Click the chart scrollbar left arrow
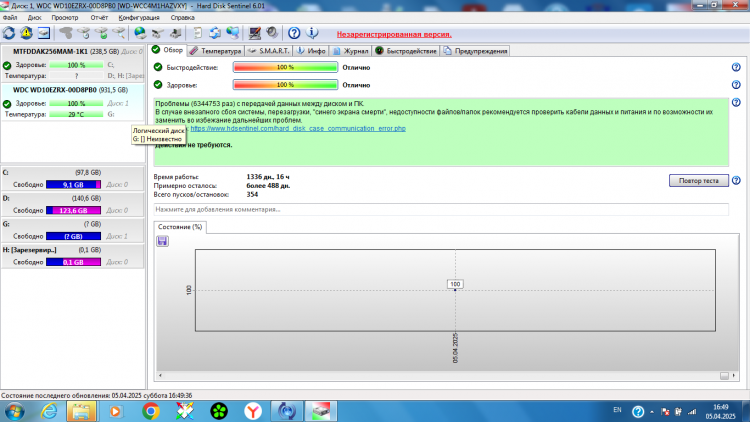The image size is (750, 422). 160,376
